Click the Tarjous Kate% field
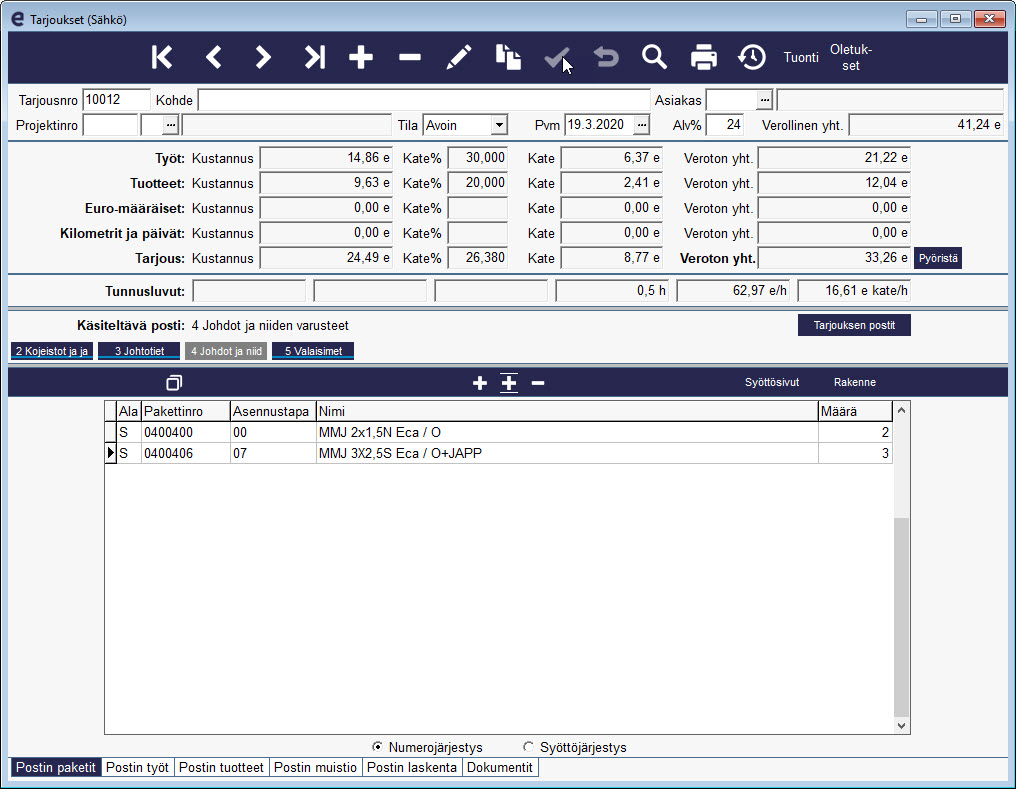The image size is (1016, 789). pyautogui.click(x=478, y=258)
